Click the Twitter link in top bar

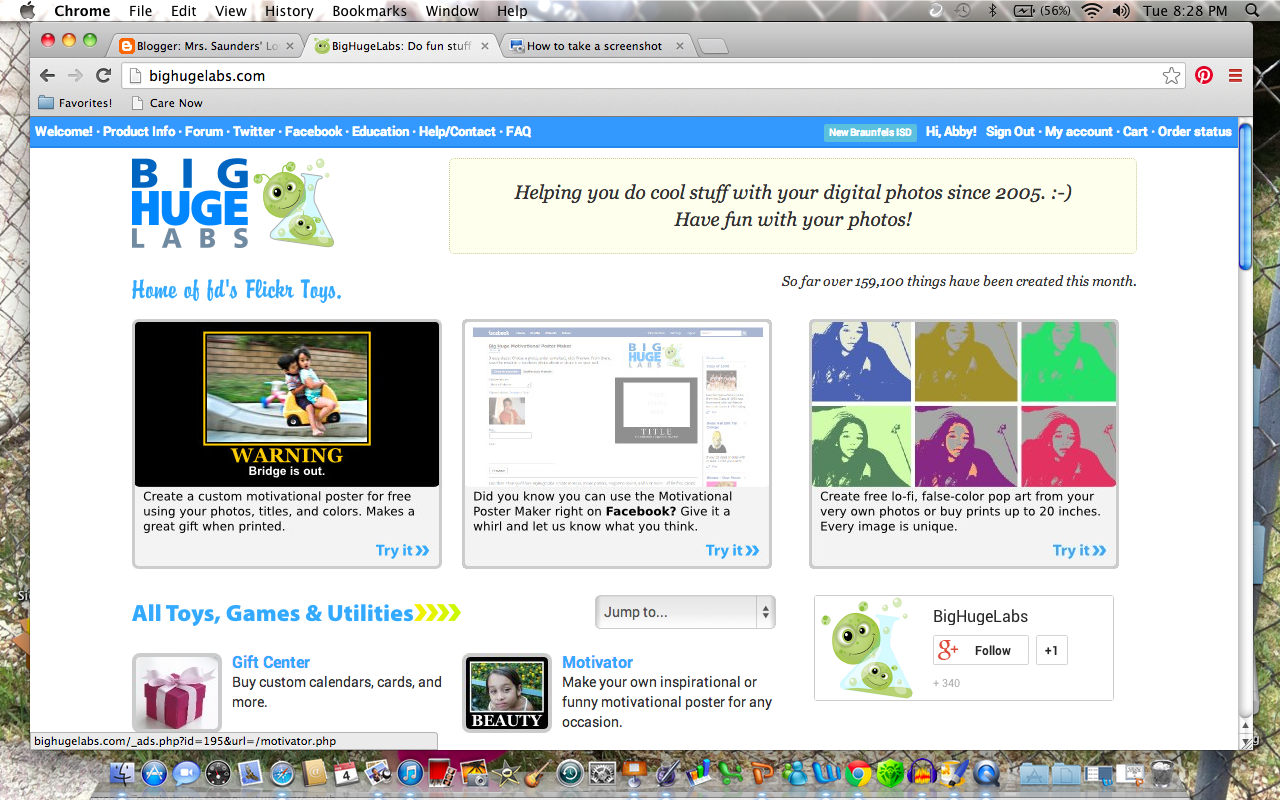(x=254, y=131)
